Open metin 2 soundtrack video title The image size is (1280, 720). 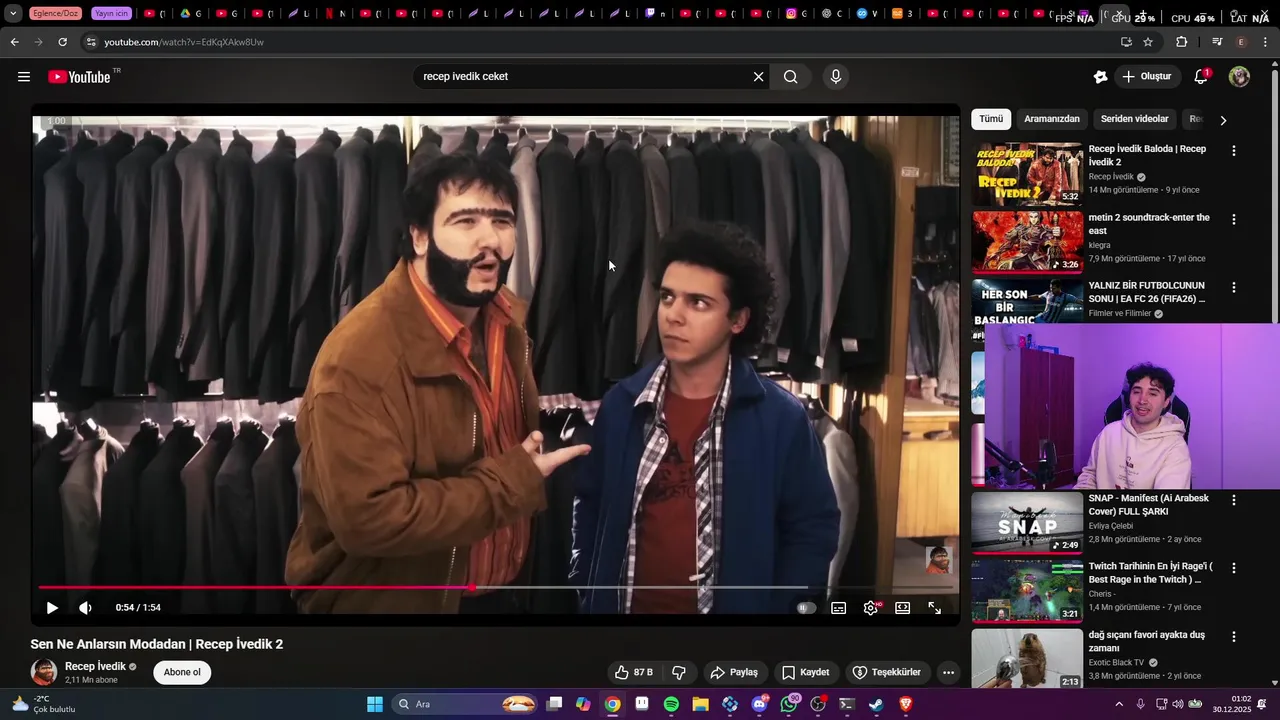1149,224
